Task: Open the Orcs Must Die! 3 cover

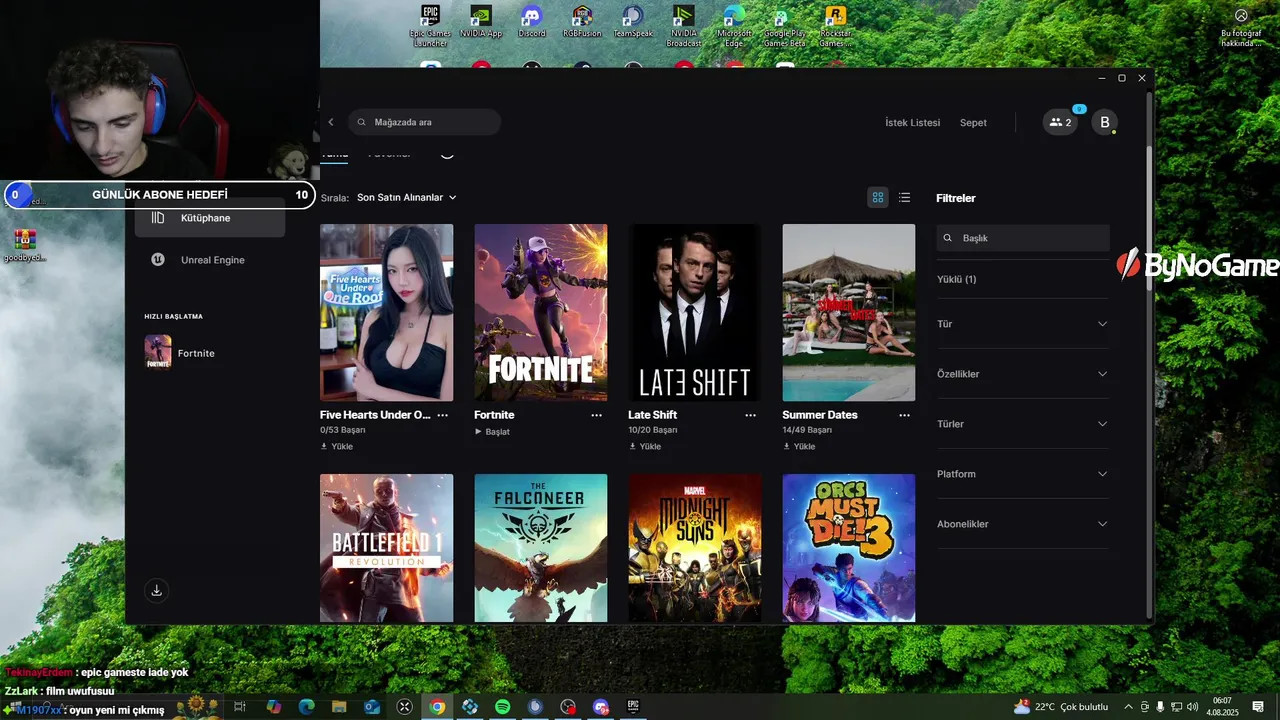Action: [x=848, y=548]
